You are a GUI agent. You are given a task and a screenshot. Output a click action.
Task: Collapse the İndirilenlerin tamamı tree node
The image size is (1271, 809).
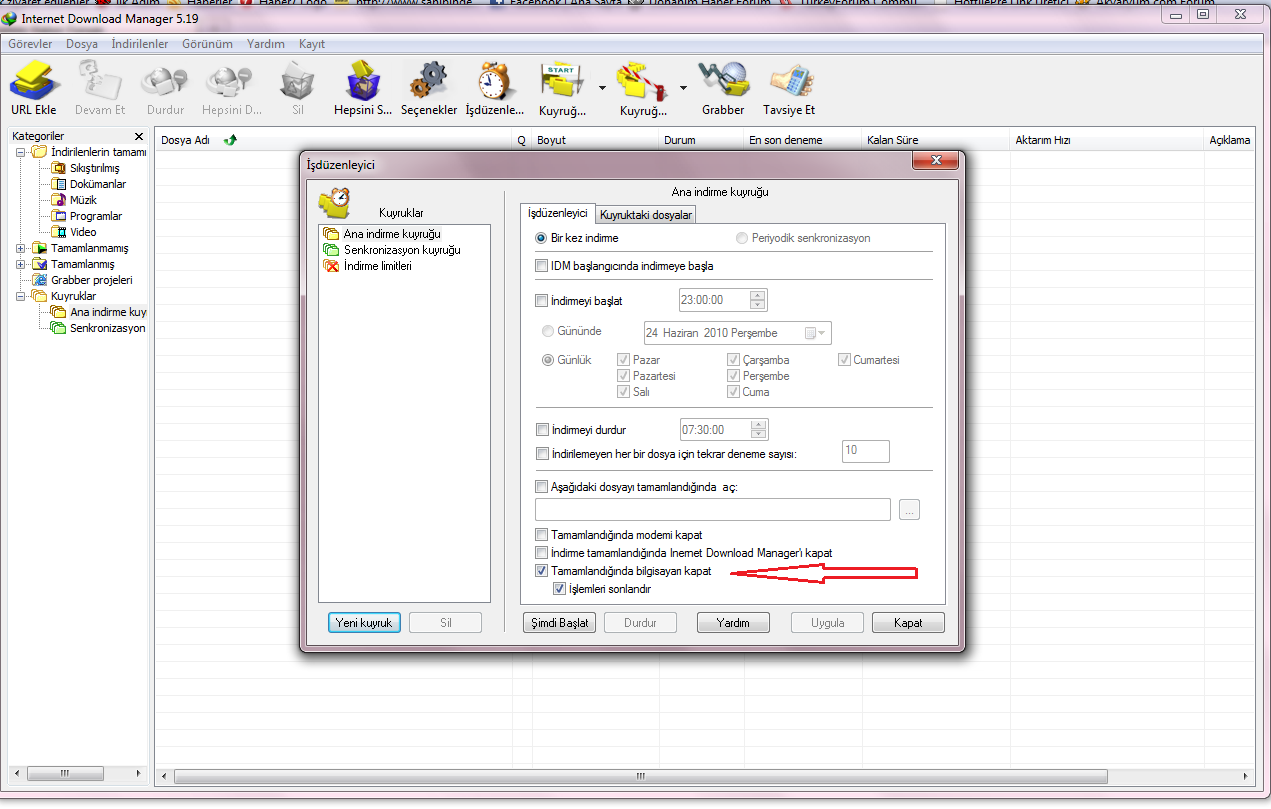tap(21, 152)
